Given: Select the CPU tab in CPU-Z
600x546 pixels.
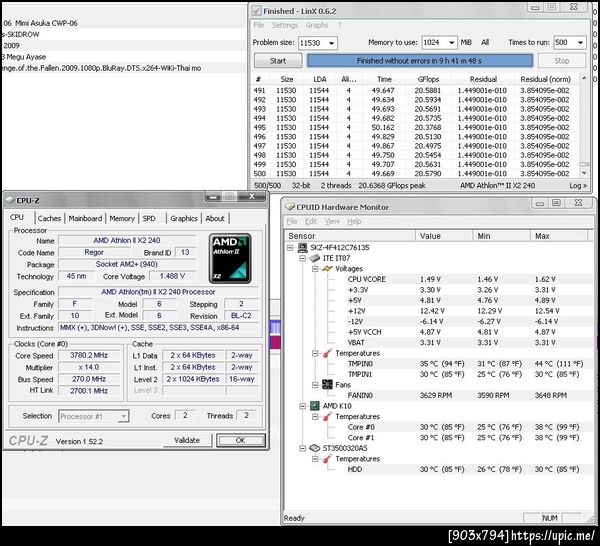Looking at the screenshot, I should point(17,217).
